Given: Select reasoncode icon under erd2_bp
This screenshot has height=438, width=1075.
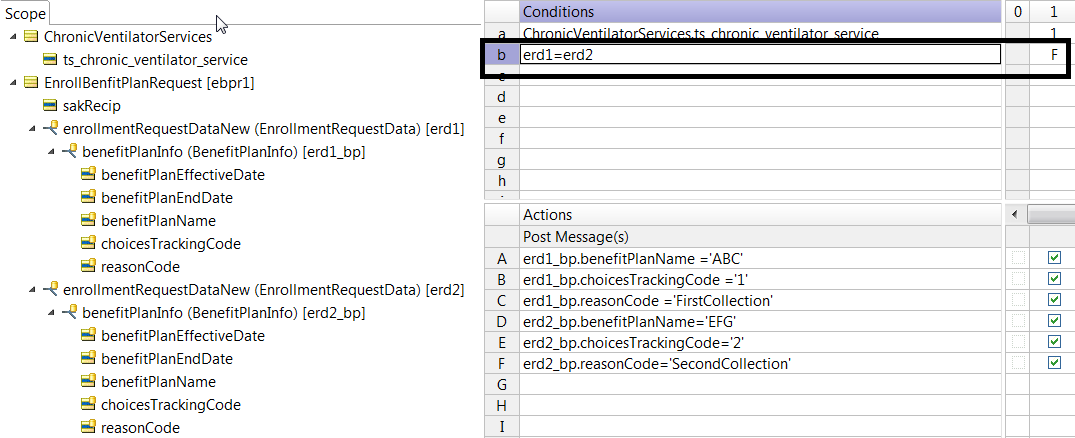Looking at the screenshot, I should pyautogui.click(x=88, y=428).
